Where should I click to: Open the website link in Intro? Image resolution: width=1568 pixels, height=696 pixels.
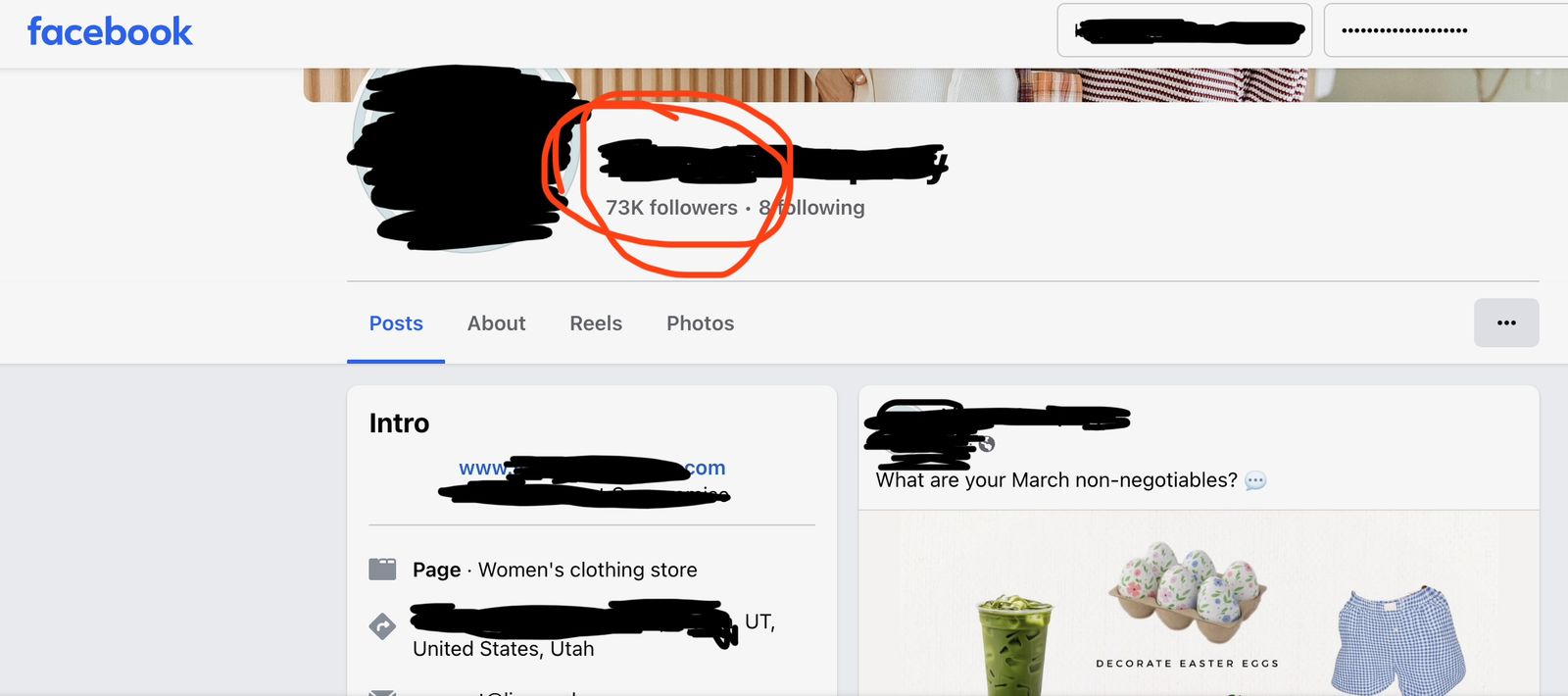click(592, 469)
